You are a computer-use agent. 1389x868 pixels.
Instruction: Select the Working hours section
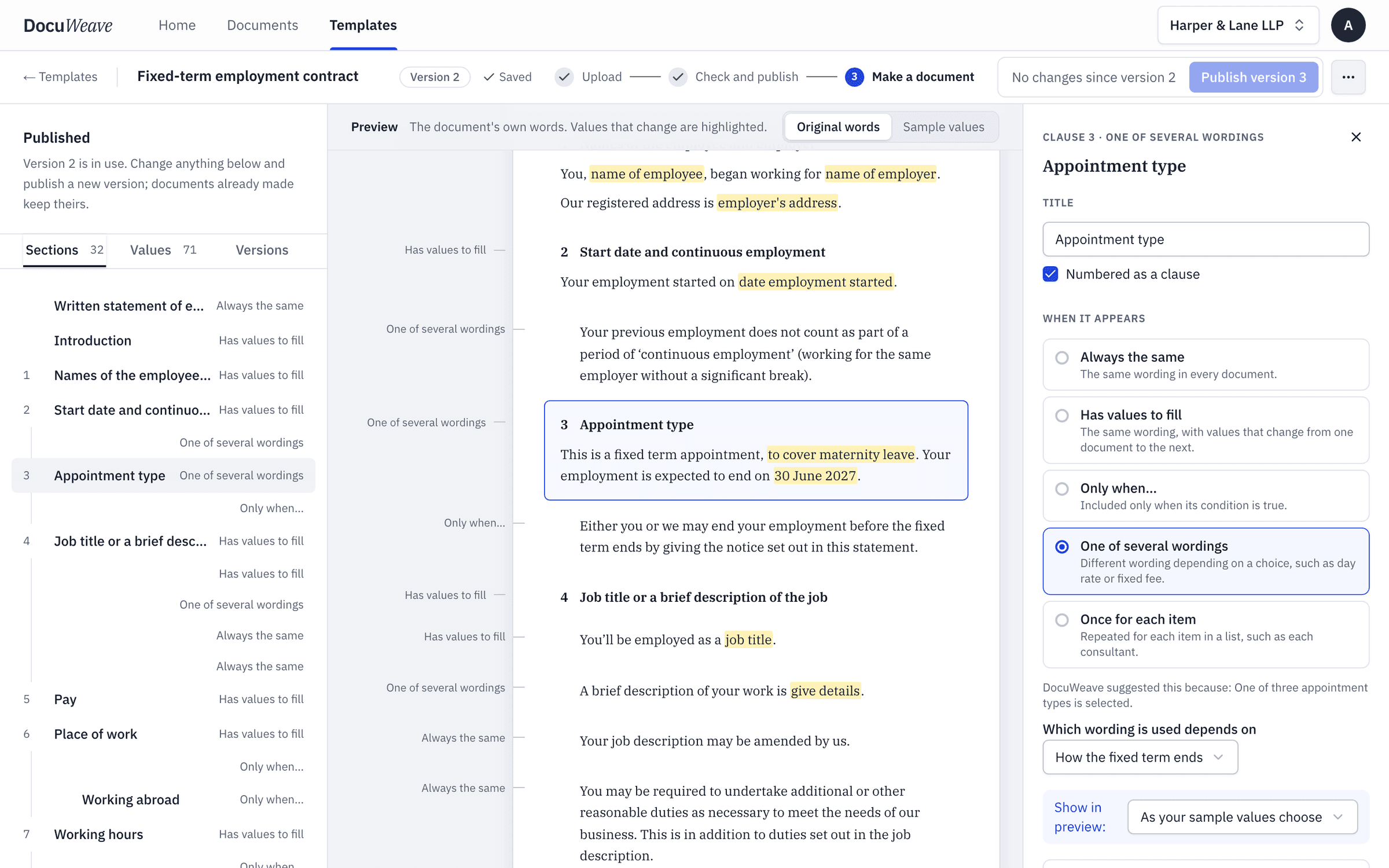coord(163,834)
